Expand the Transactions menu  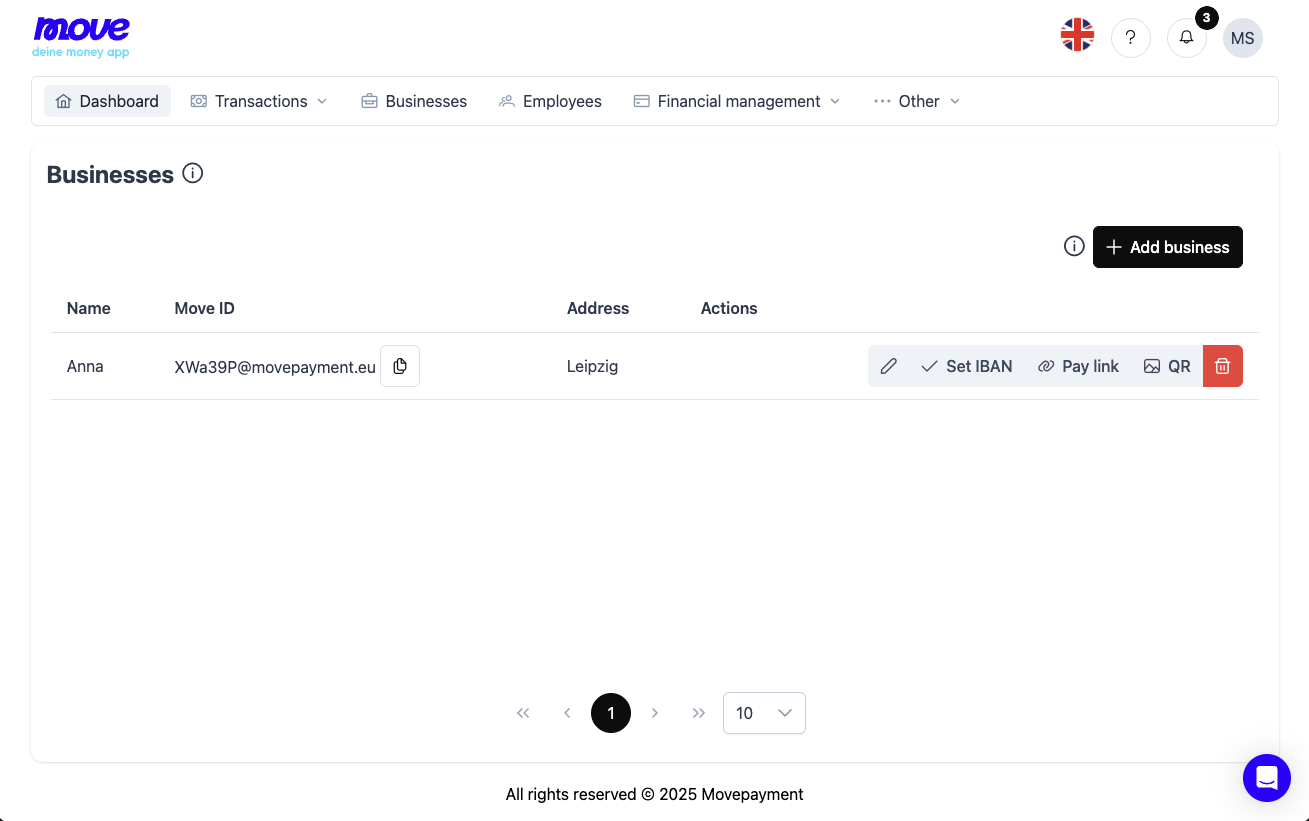pos(259,101)
